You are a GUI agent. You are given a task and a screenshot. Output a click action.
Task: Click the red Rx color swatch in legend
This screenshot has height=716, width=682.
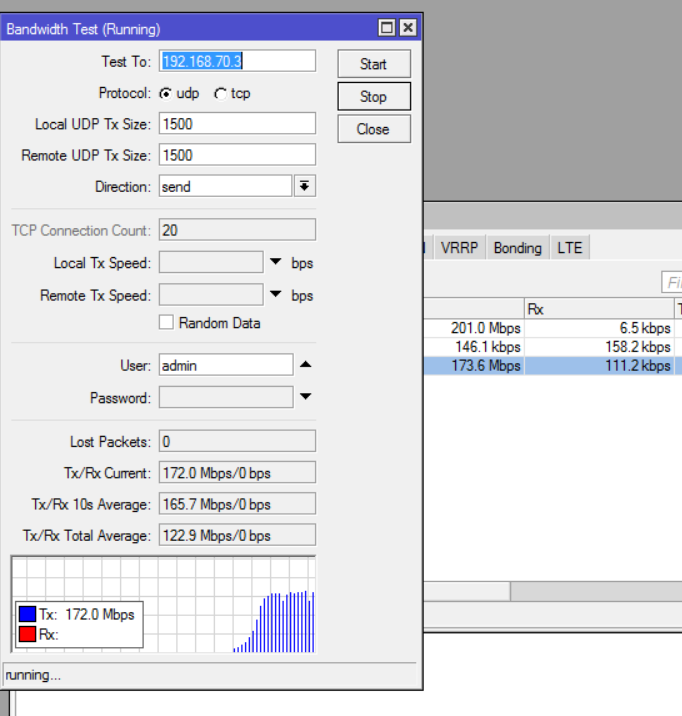click(27, 634)
